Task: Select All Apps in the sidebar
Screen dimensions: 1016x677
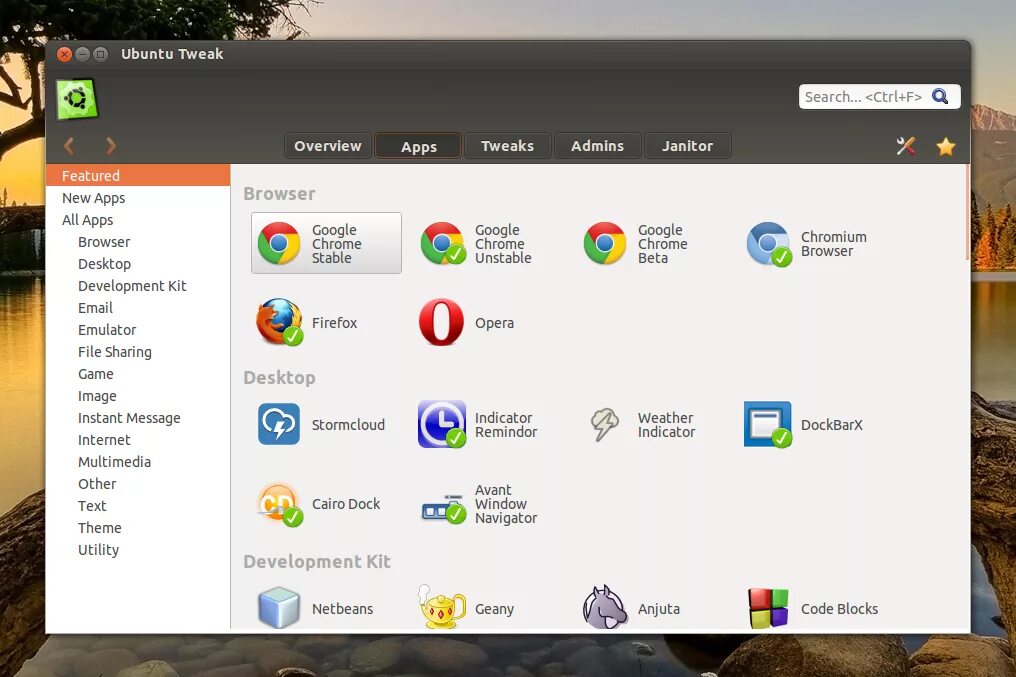Action: click(x=138, y=220)
